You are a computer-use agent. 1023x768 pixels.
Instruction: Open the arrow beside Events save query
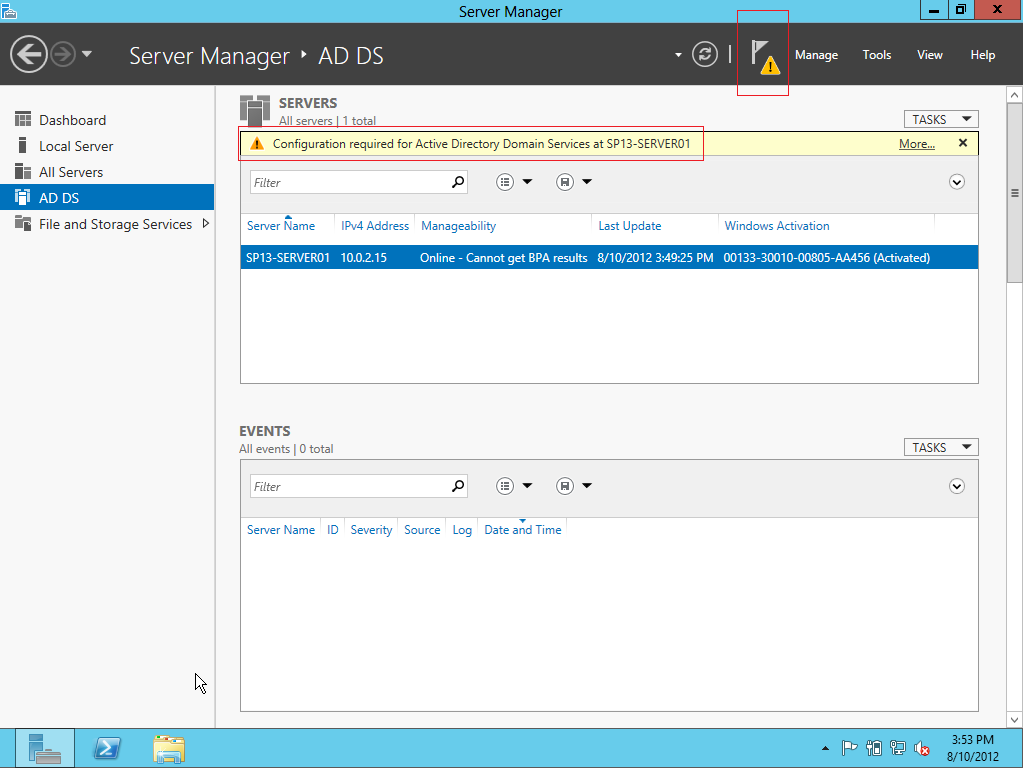click(587, 485)
